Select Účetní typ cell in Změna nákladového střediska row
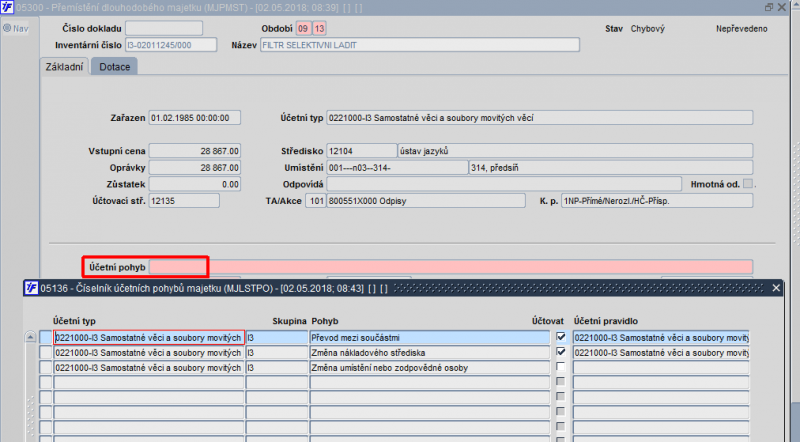This screenshot has height=442, width=800. (149, 353)
